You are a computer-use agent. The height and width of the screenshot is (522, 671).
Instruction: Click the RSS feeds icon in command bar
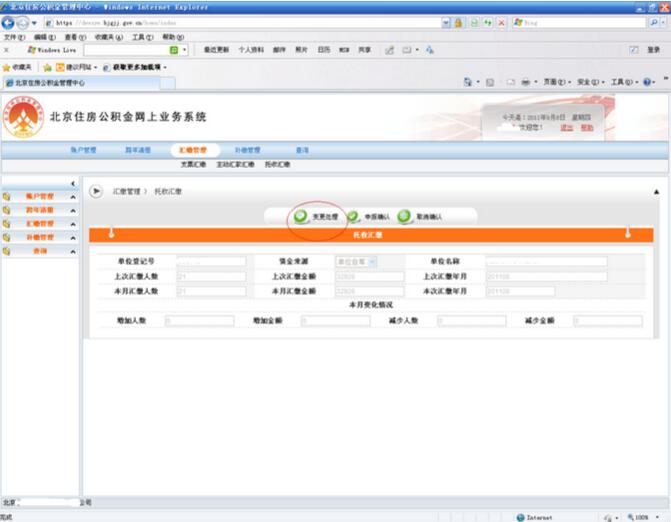click(490, 82)
